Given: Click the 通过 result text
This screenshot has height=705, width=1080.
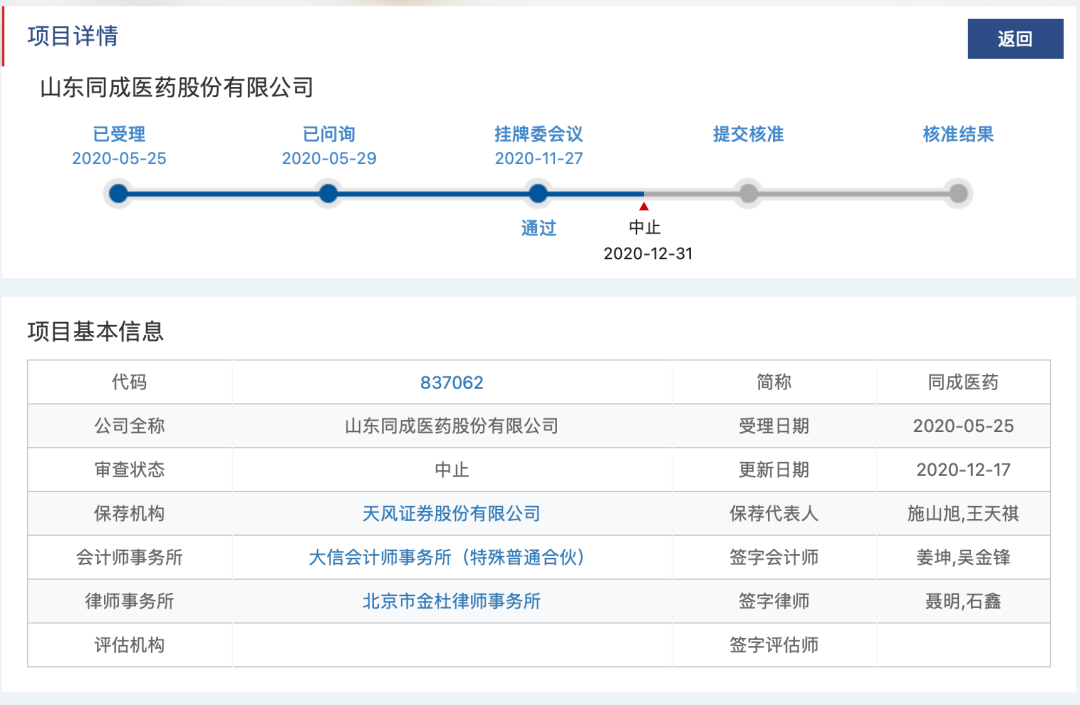Looking at the screenshot, I should coord(539,228).
